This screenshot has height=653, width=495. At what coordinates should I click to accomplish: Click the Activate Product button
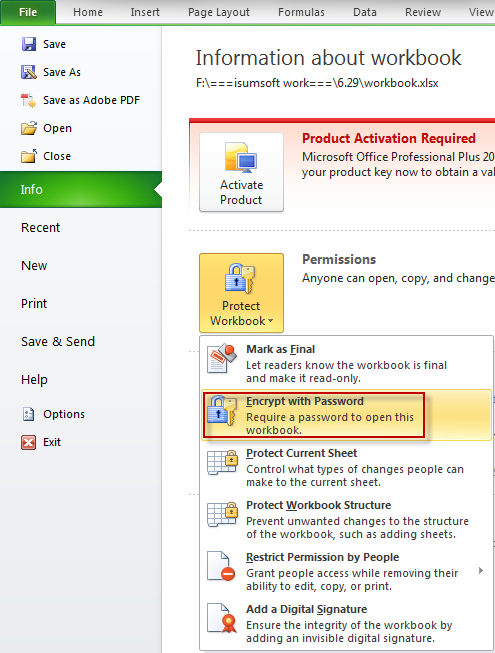(x=241, y=172)
